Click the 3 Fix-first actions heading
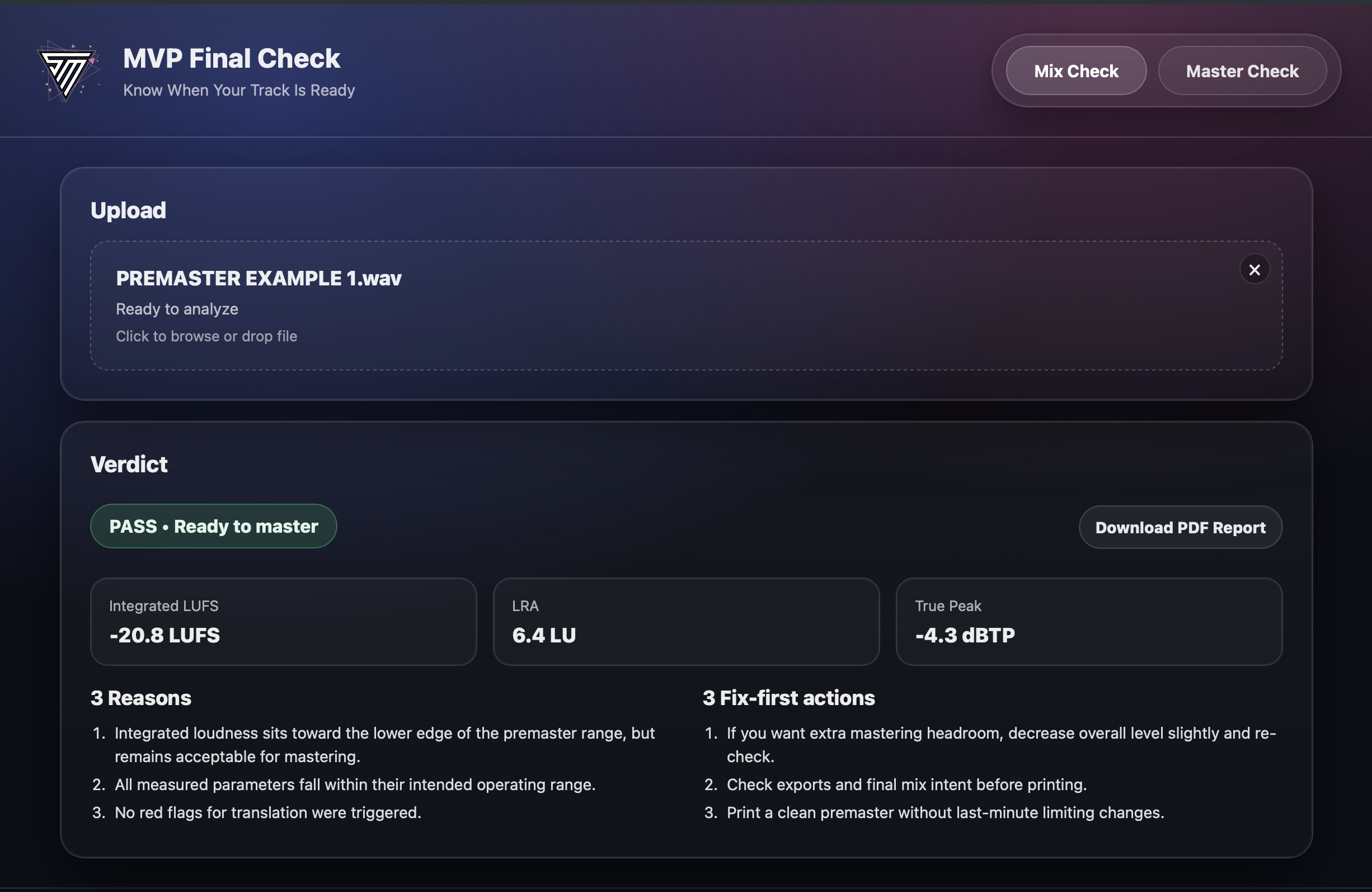This screenshot has height=892, width=1372. click(x=788, y=698)
